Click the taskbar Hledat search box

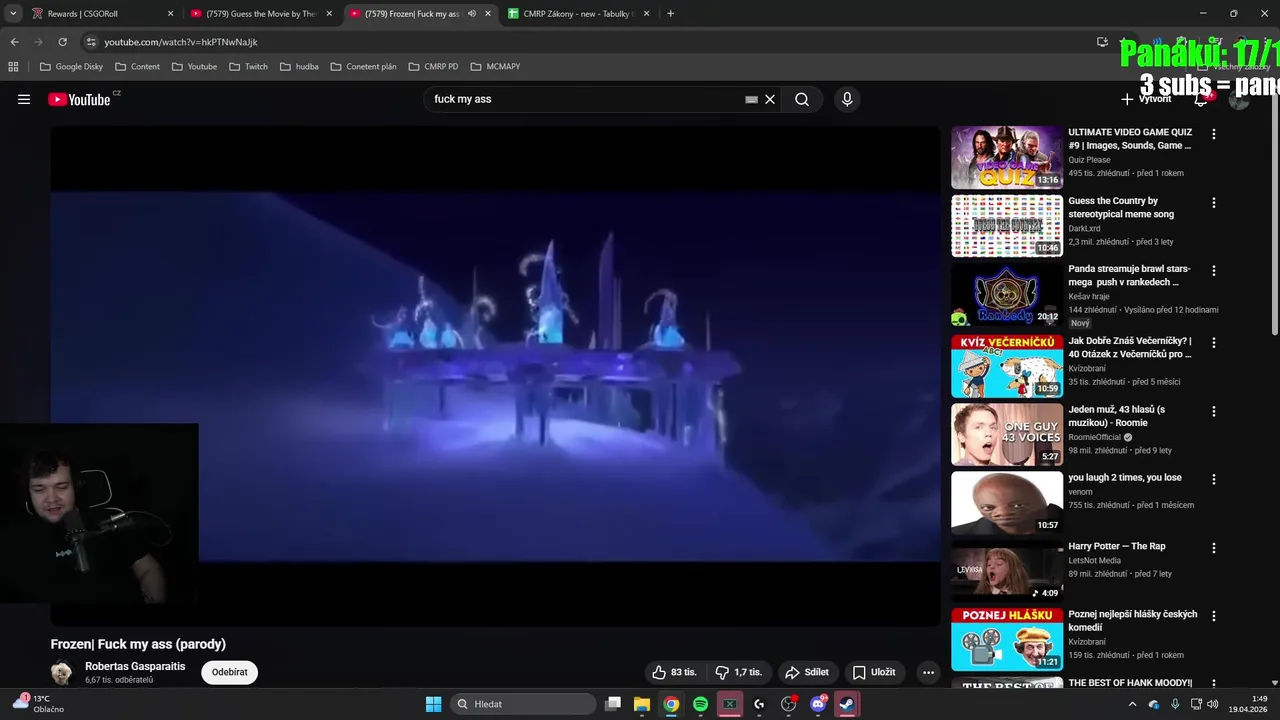pos(522,704)
